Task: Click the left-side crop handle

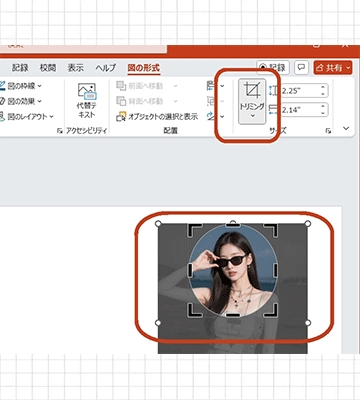Action: click(x=190, y=270)
